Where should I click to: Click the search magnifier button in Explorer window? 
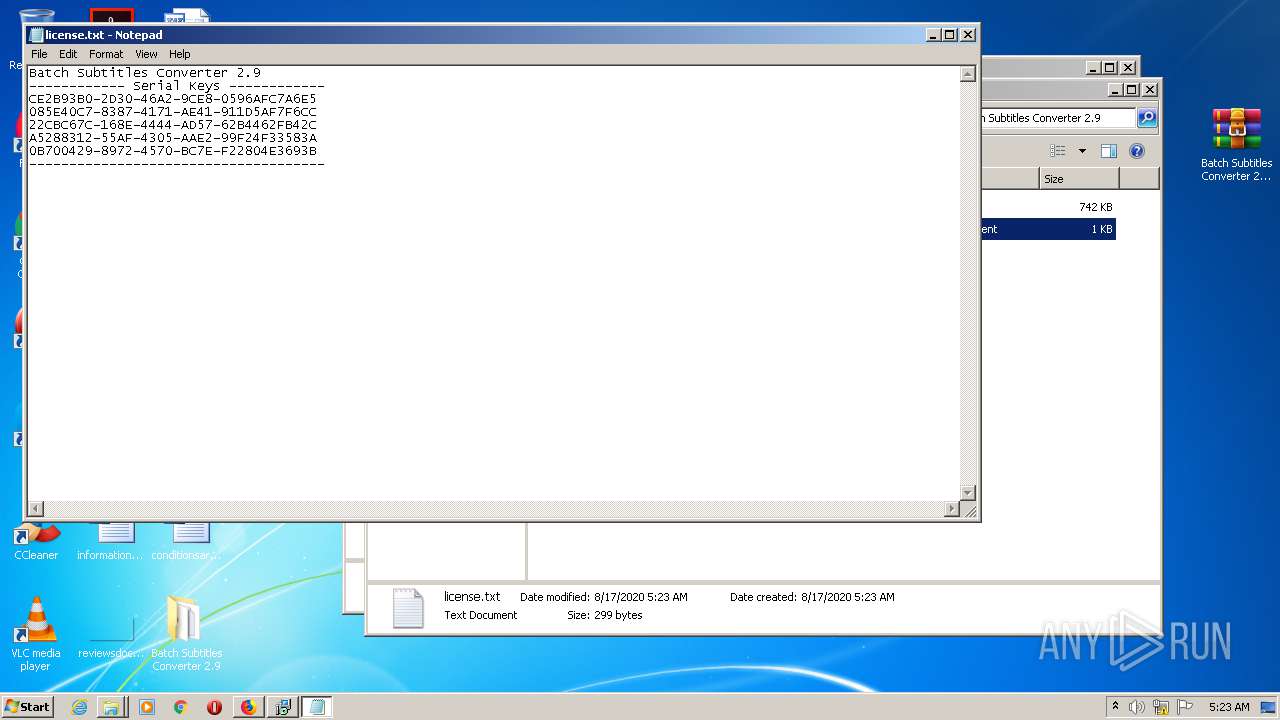1147,118
